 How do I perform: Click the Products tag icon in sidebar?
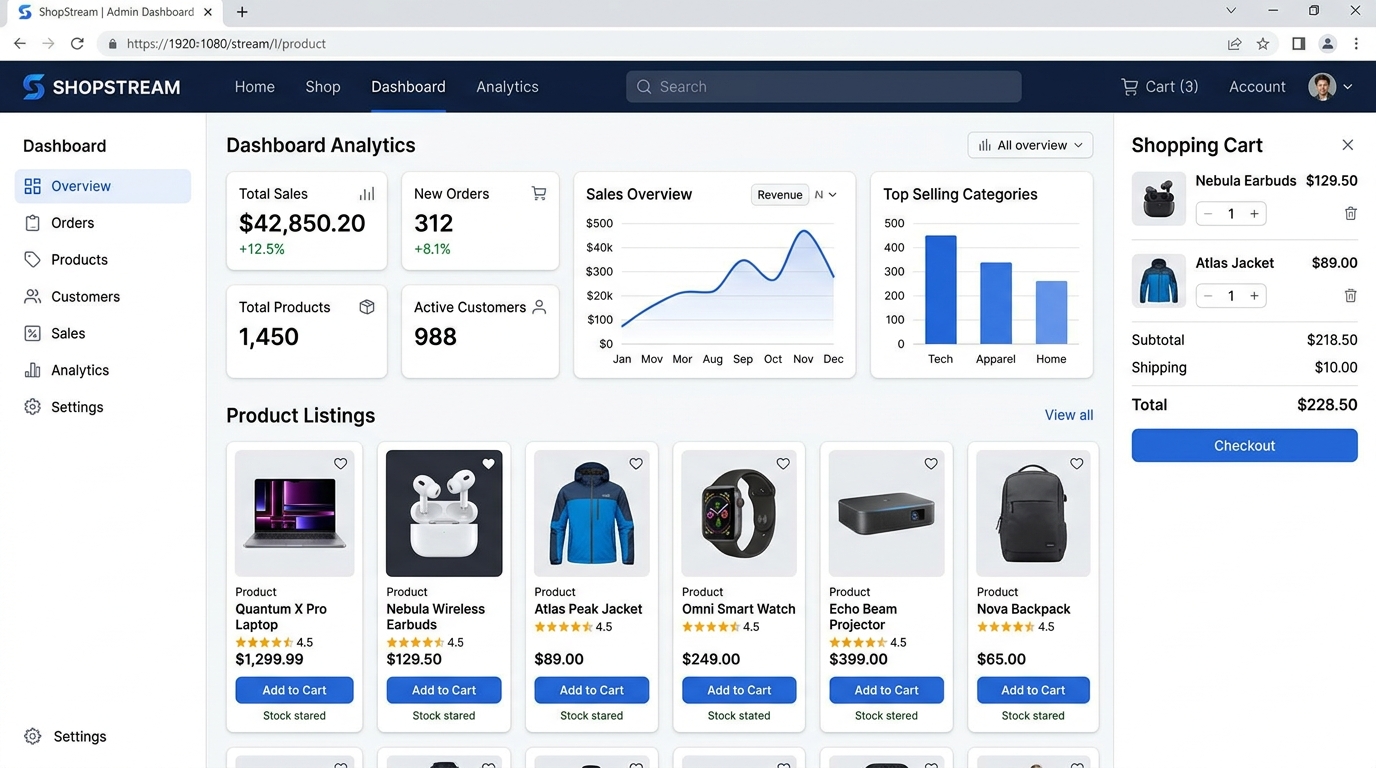[32, 260]
